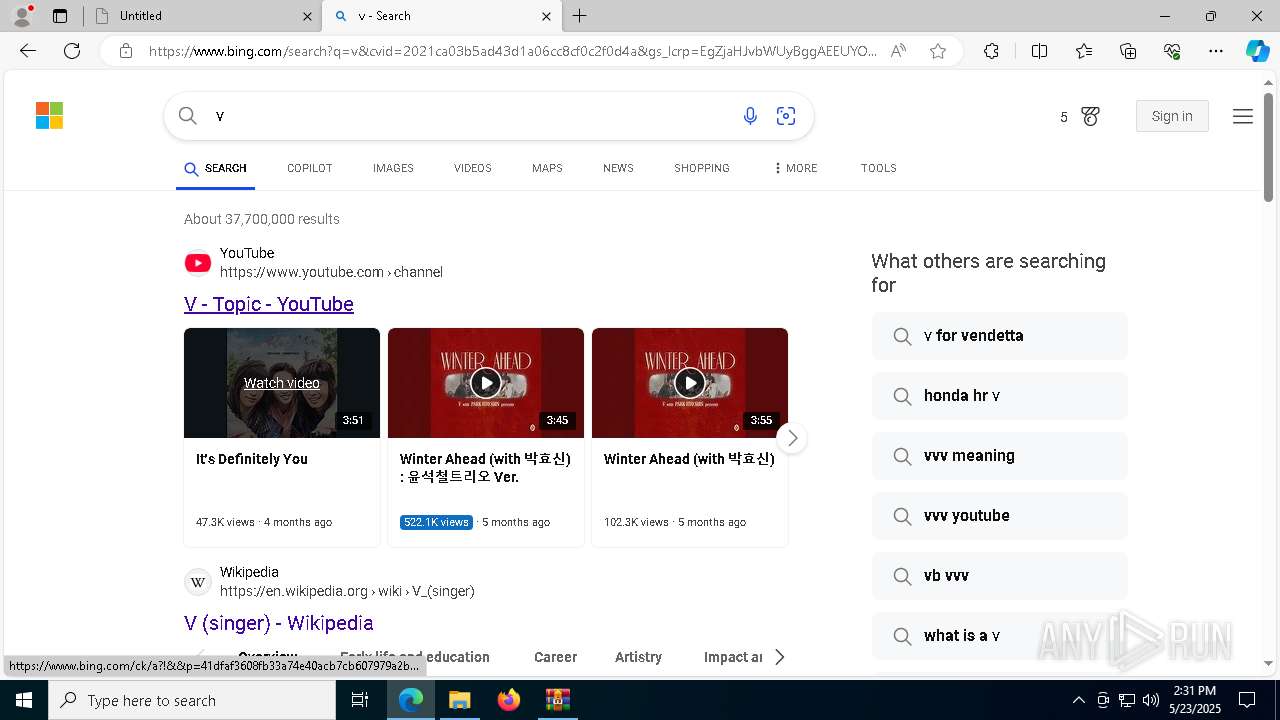Open the Career section tab
The image size is (1280, 720).
tap(555, 657)
